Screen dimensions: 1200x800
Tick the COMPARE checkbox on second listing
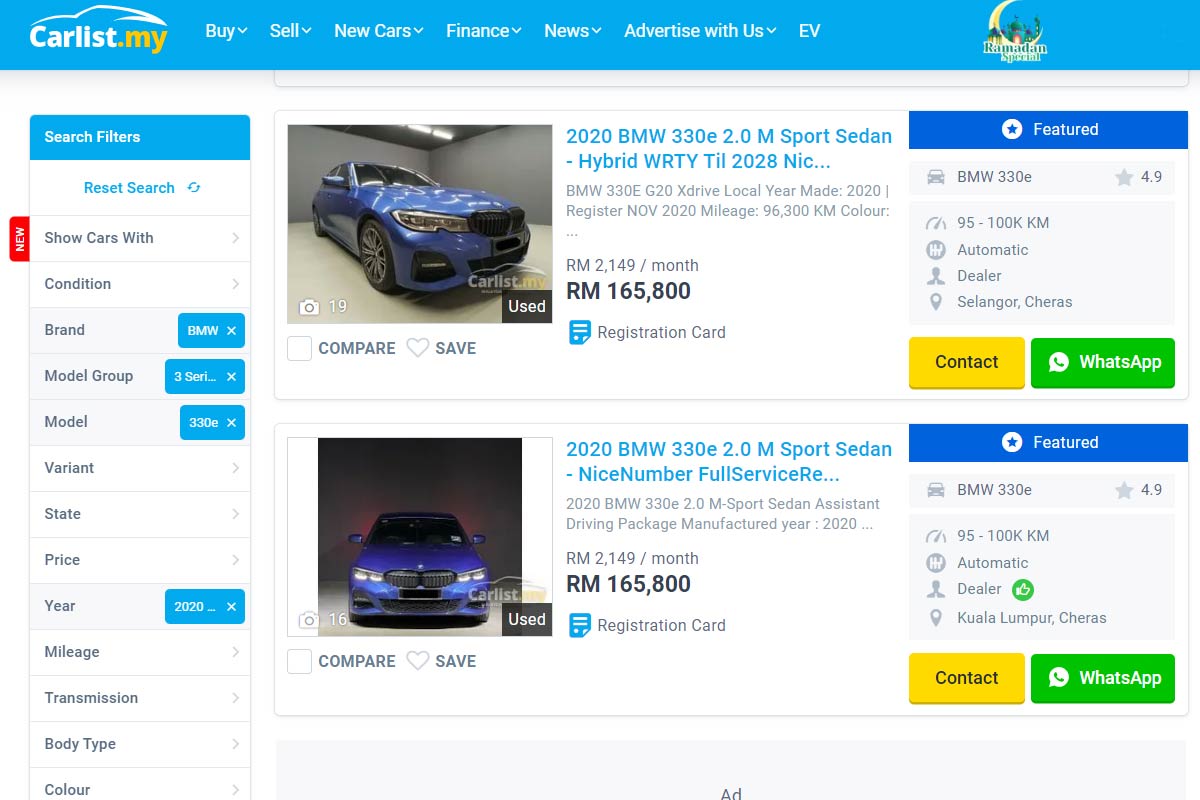click(x=300, y=661)
